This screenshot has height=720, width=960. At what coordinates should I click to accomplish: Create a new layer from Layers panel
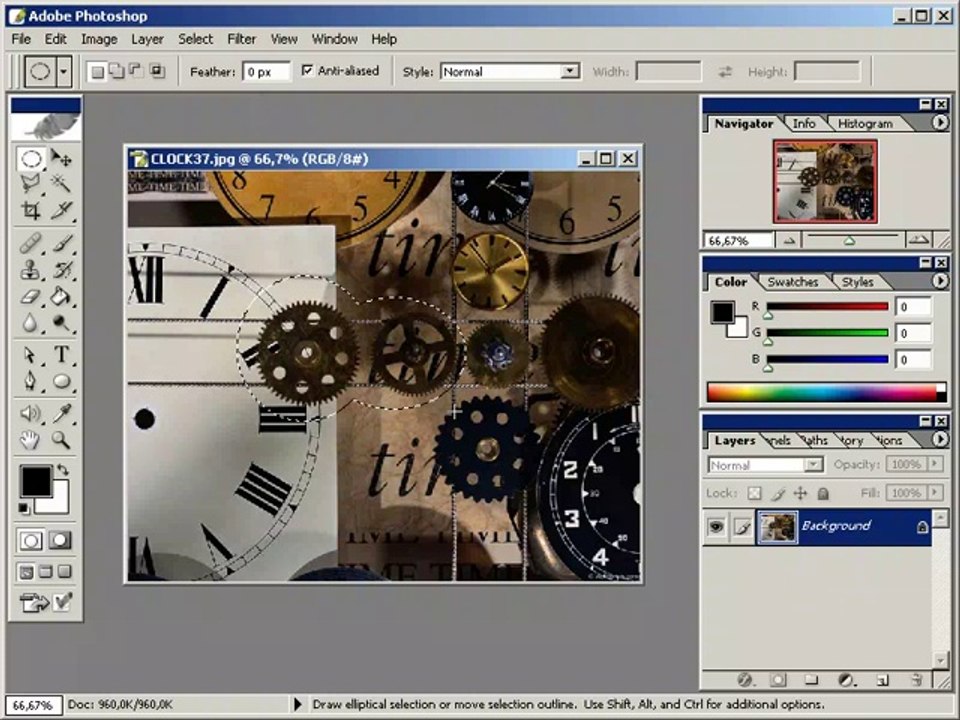click(882, 680)
